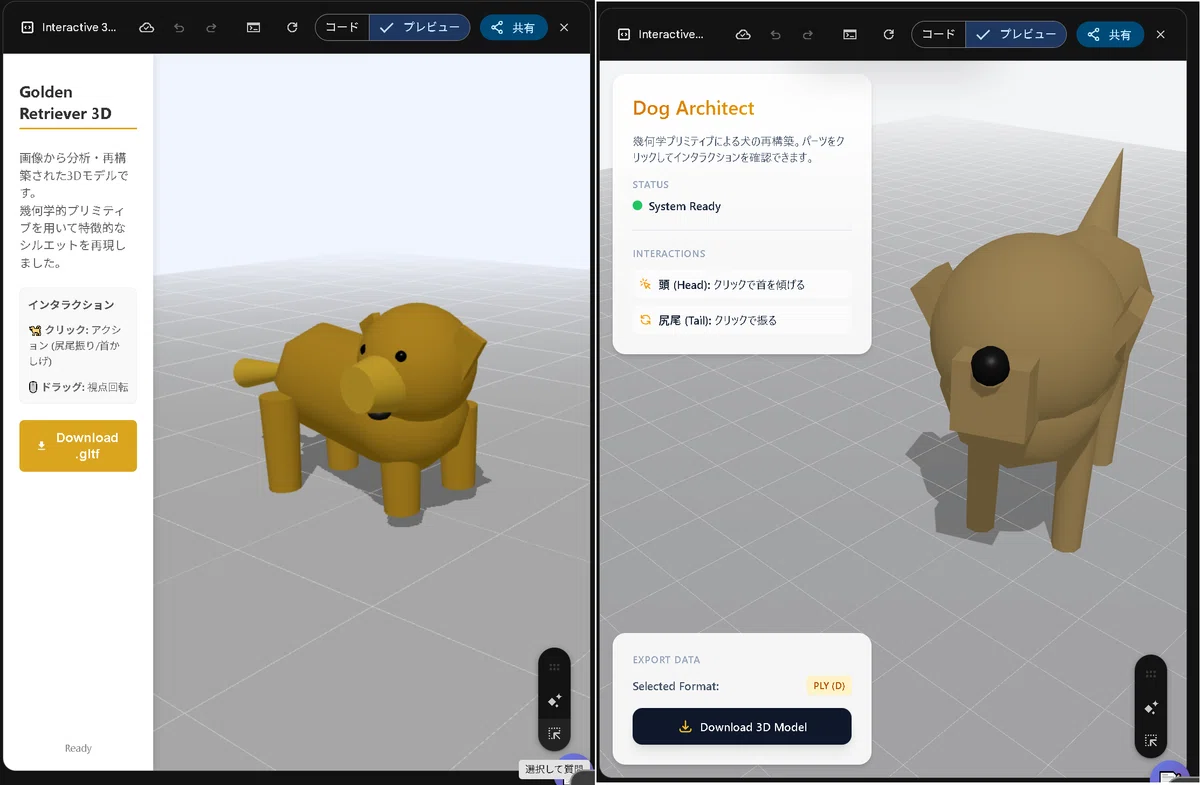Viewport: 1200px width, 785px height.
Task: Select the プレビュー tab in the Golden Retriever window
Action: tap(420, 28)
